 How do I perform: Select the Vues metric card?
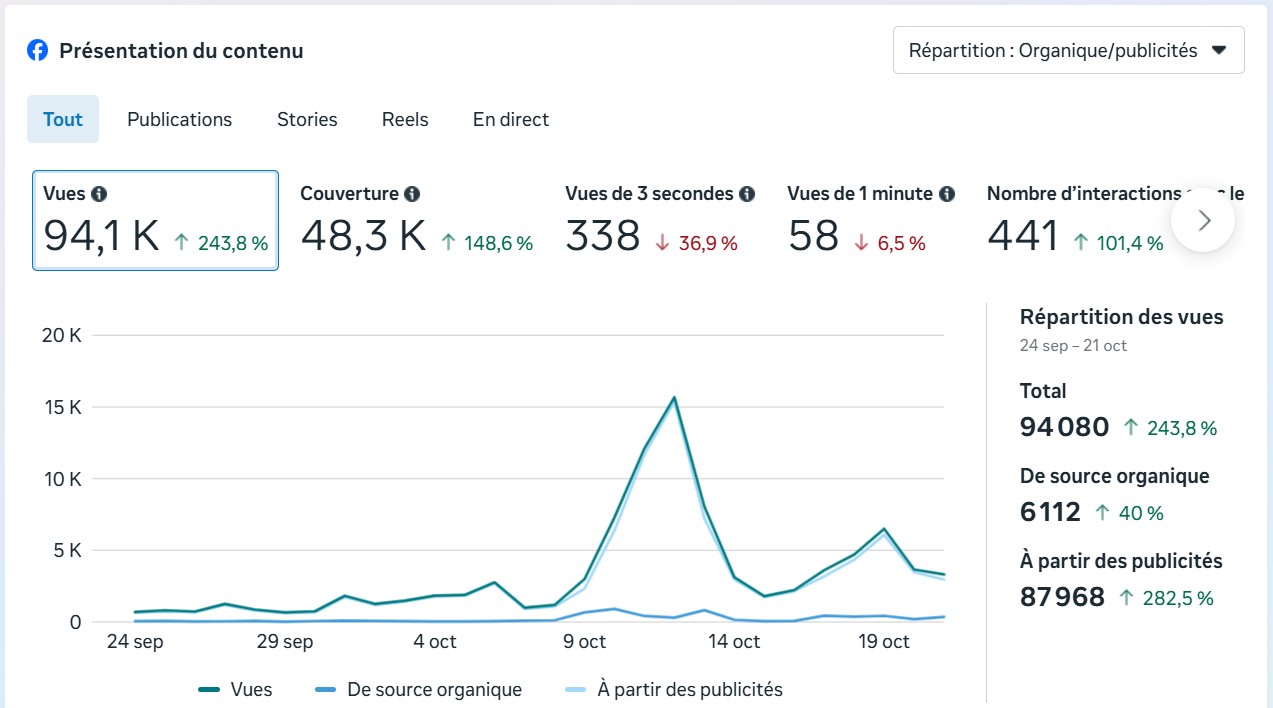[155, 221]
